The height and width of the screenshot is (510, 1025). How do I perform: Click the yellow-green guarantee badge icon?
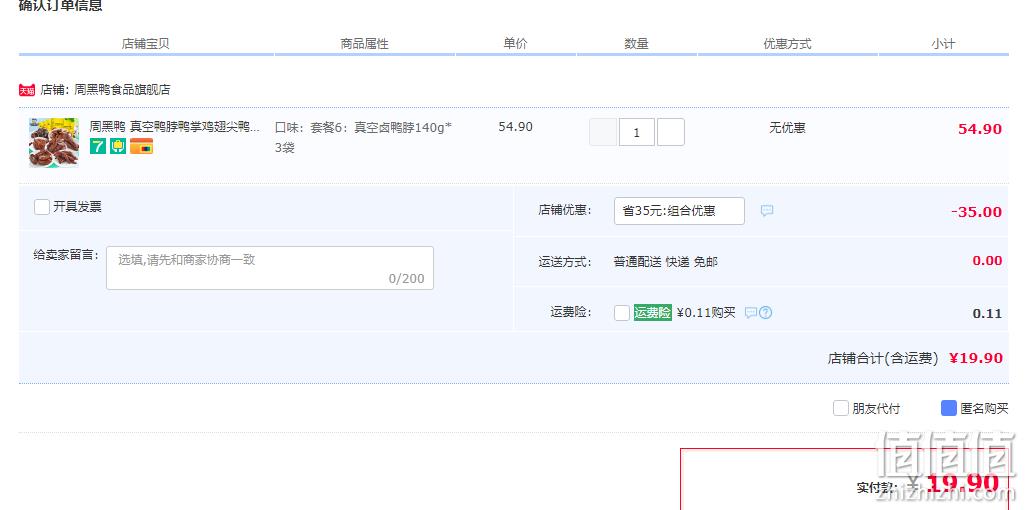(x=118, y=146)
